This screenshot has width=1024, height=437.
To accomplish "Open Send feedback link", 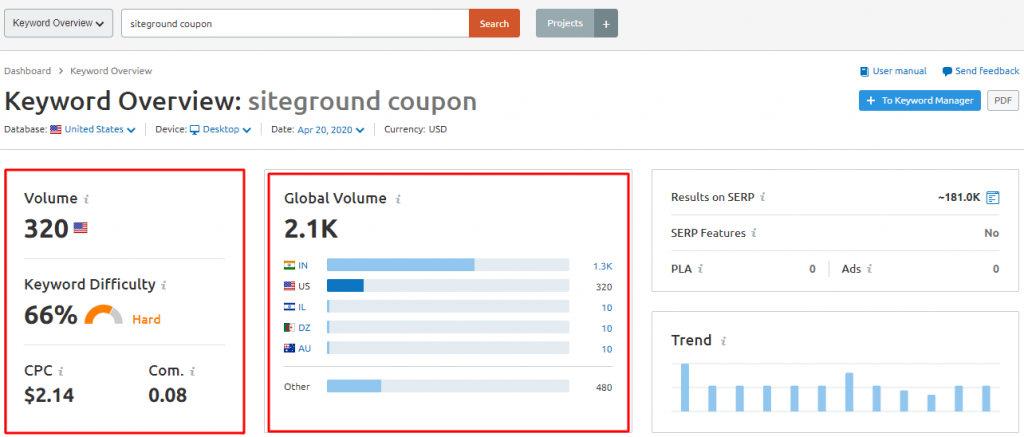I will 987,71.
